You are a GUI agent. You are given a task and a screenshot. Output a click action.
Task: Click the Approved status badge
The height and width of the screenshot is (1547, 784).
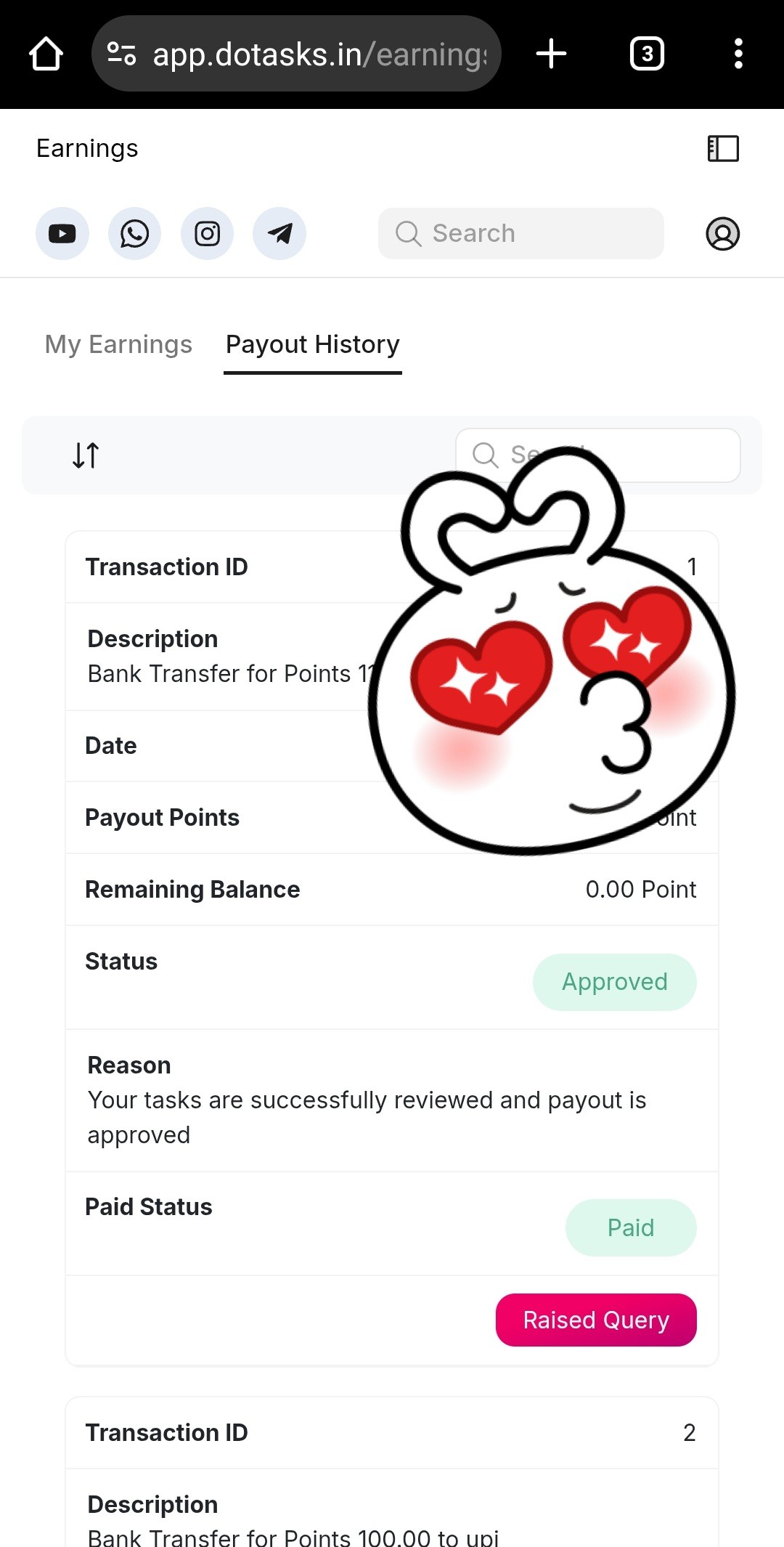615,982
